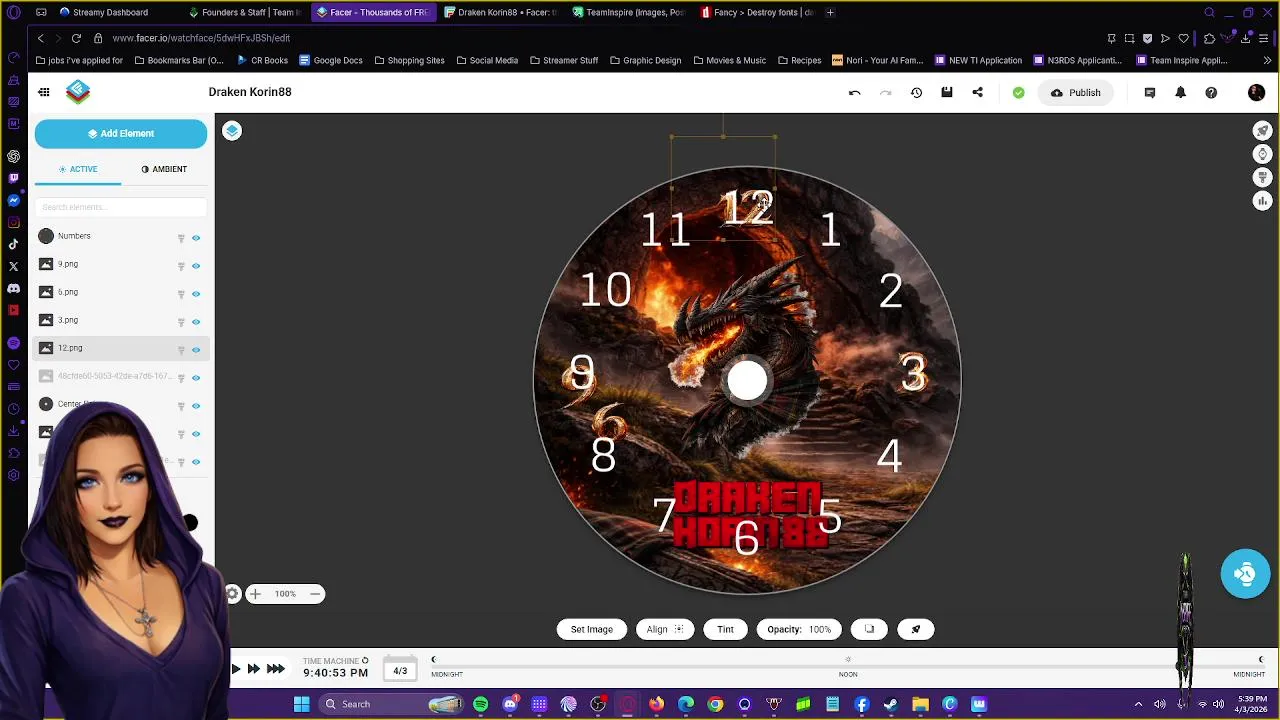Screen dimensions: 1280x720
Task: Open the version history clock icon
Action: [x=916, y=92]
